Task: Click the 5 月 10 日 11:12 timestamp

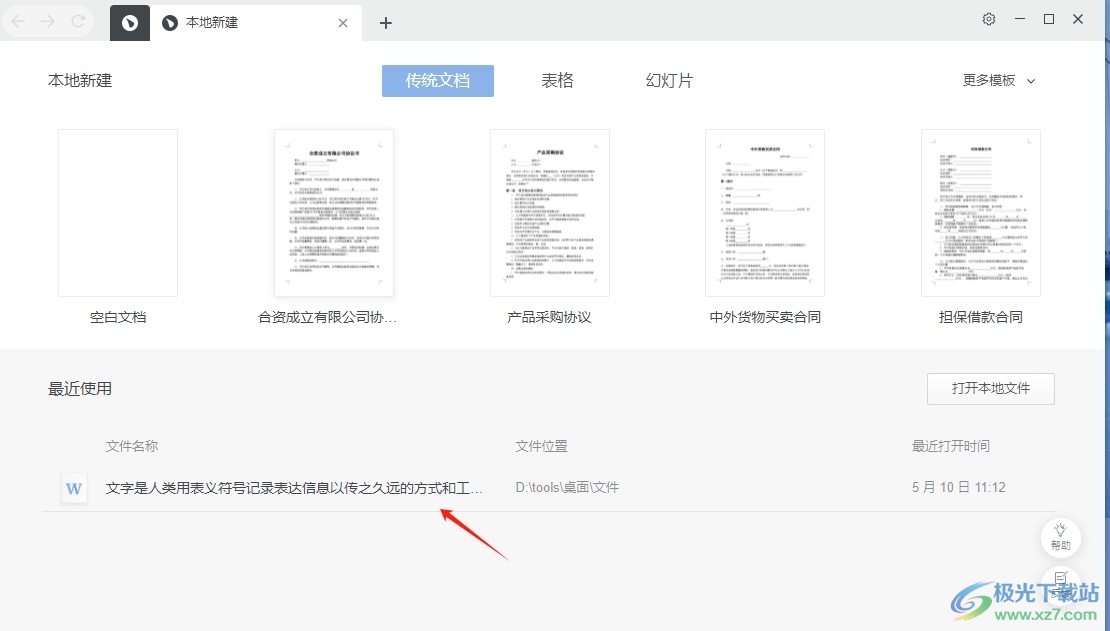Action: point(959,487)
